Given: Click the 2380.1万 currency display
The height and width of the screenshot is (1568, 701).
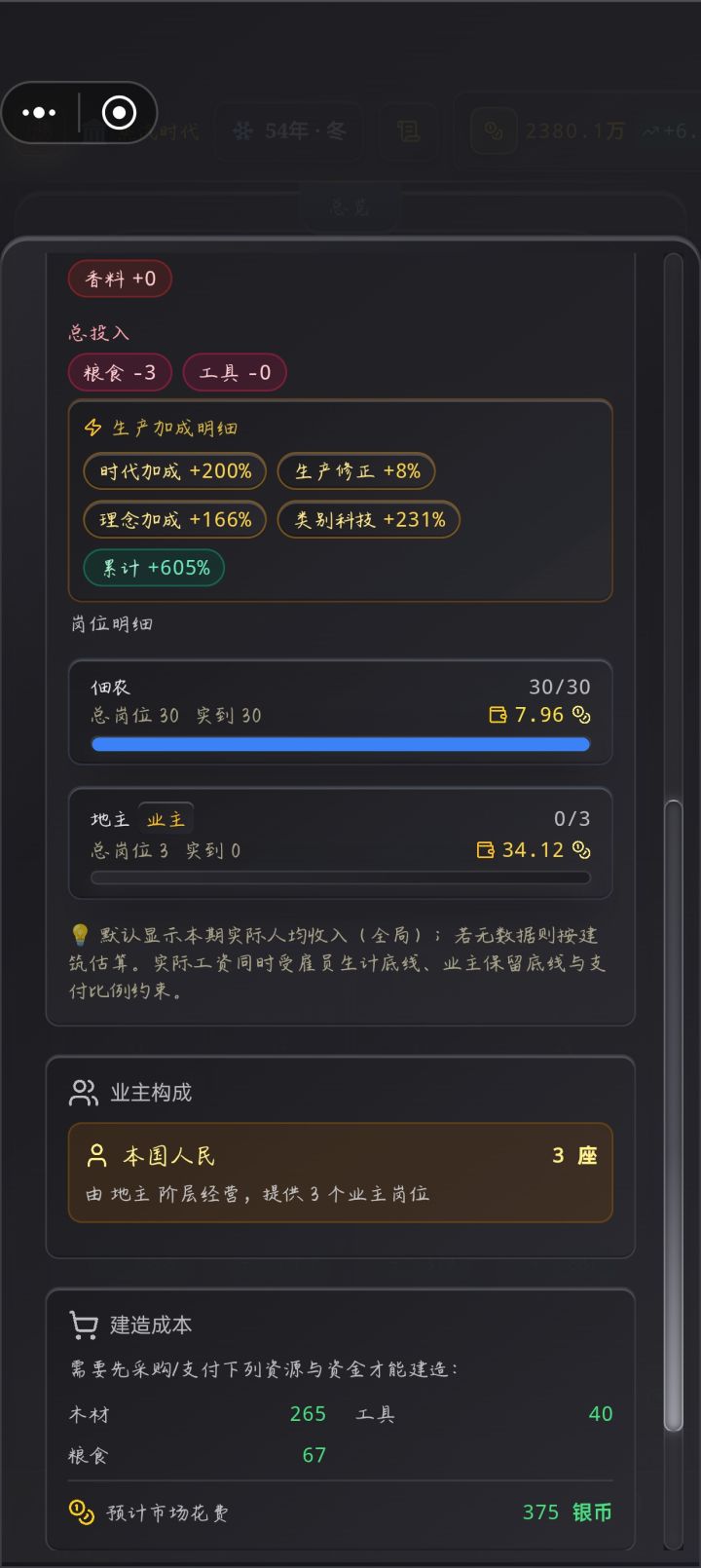Looking at the screenshot, I should pos(572,131).
